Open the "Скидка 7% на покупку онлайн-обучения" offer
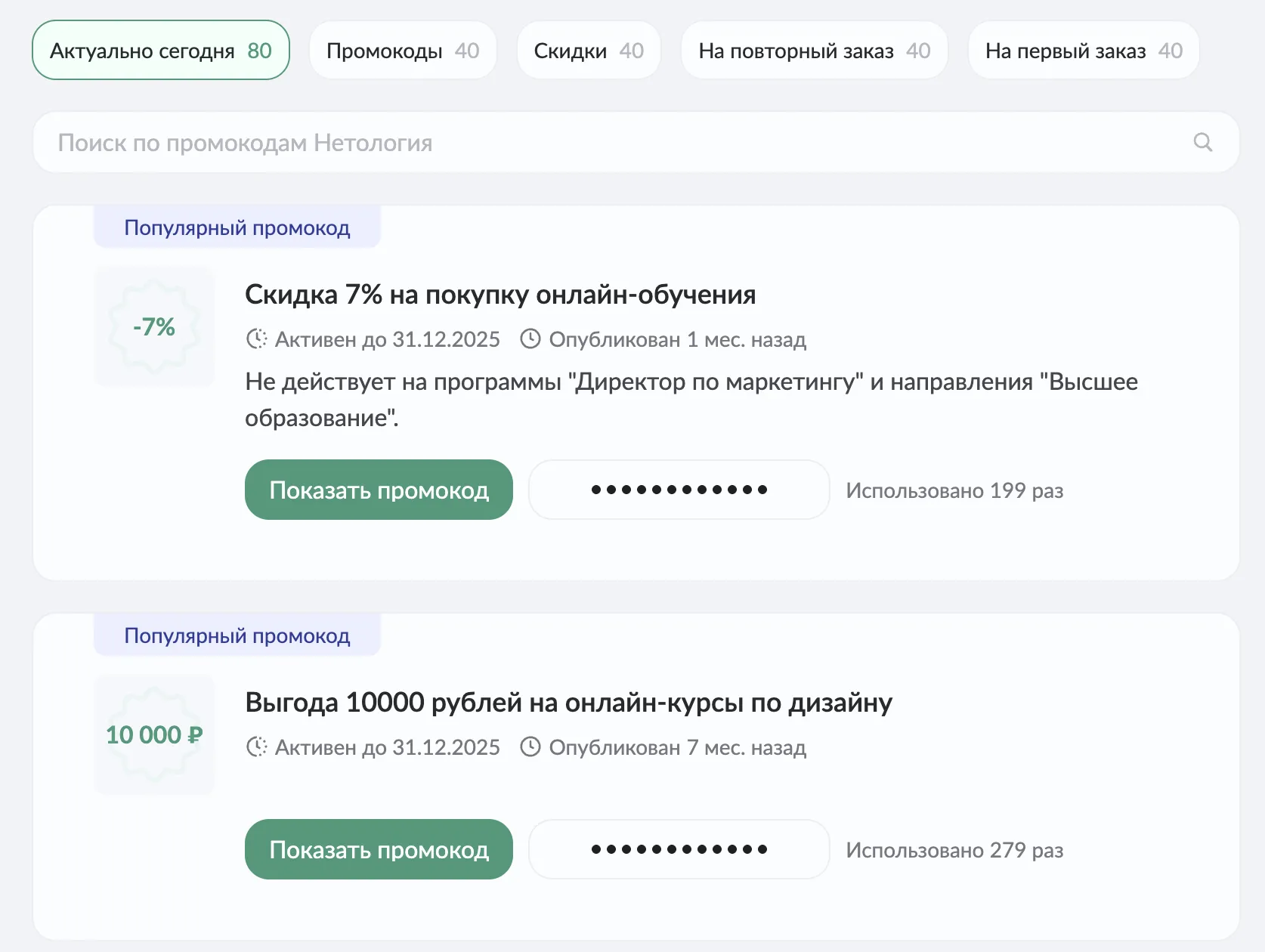This screenshot has height=952, width=1265. [500, 295]
